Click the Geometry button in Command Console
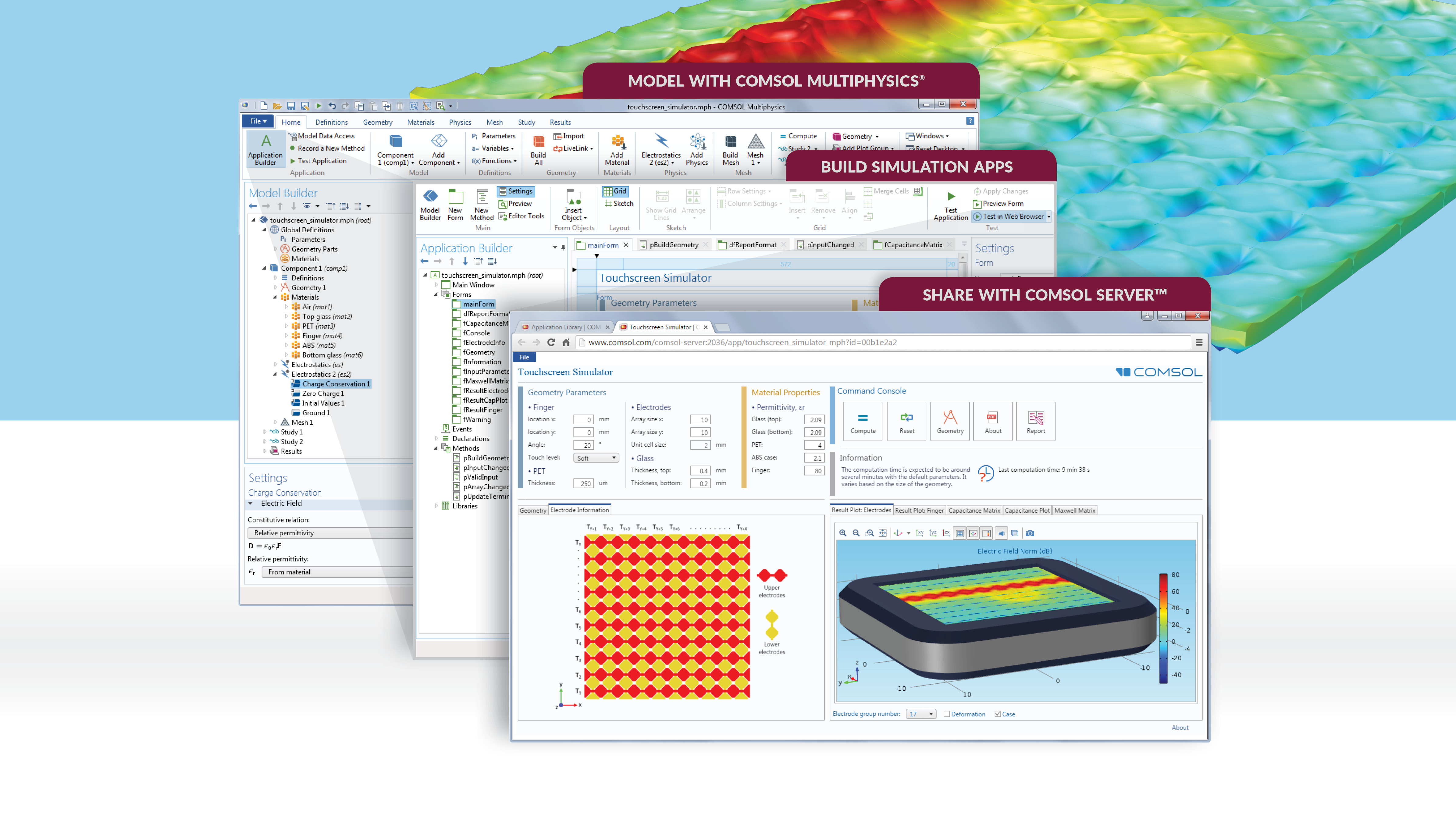 tap(950, 421)
